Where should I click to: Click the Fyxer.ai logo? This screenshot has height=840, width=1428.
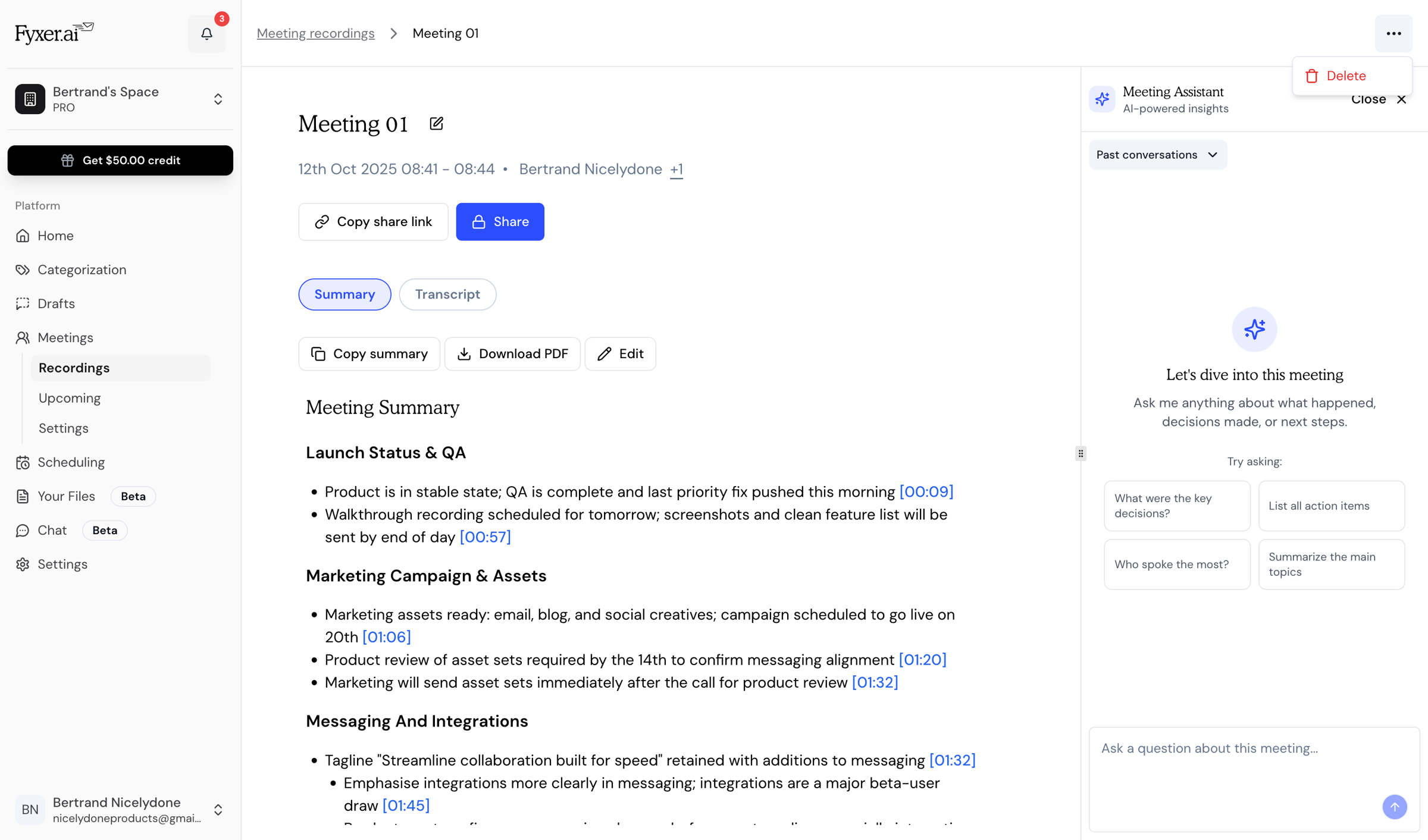54,33
